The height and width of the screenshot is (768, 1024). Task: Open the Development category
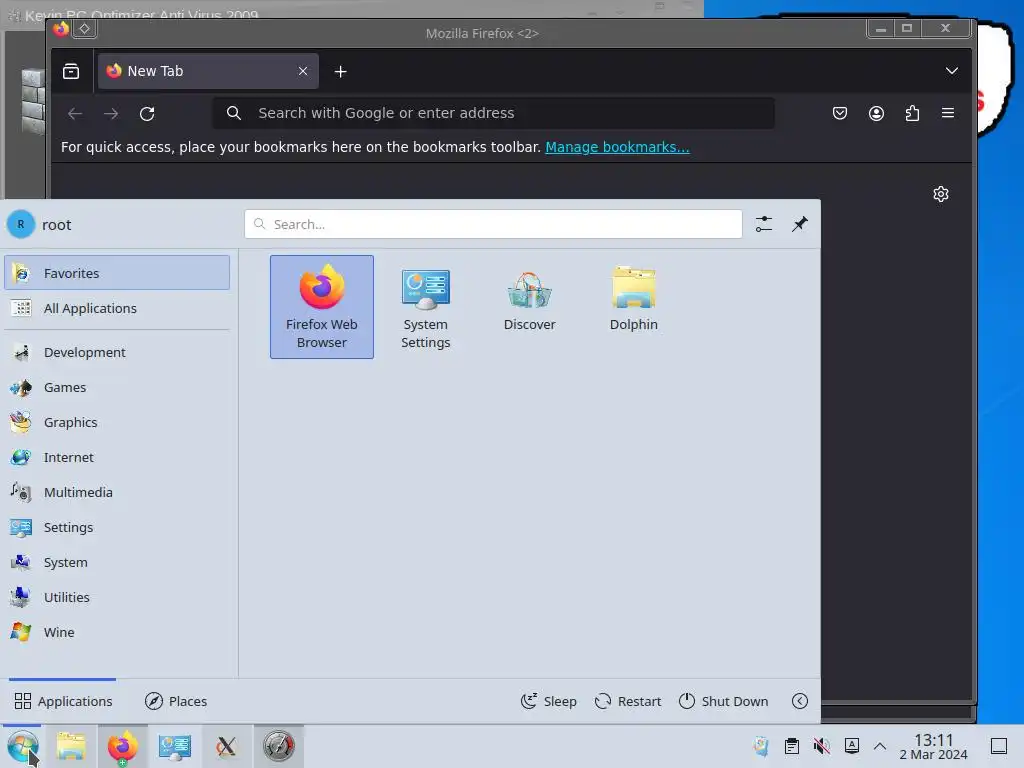pyautogui.click(x=117, y=352)
